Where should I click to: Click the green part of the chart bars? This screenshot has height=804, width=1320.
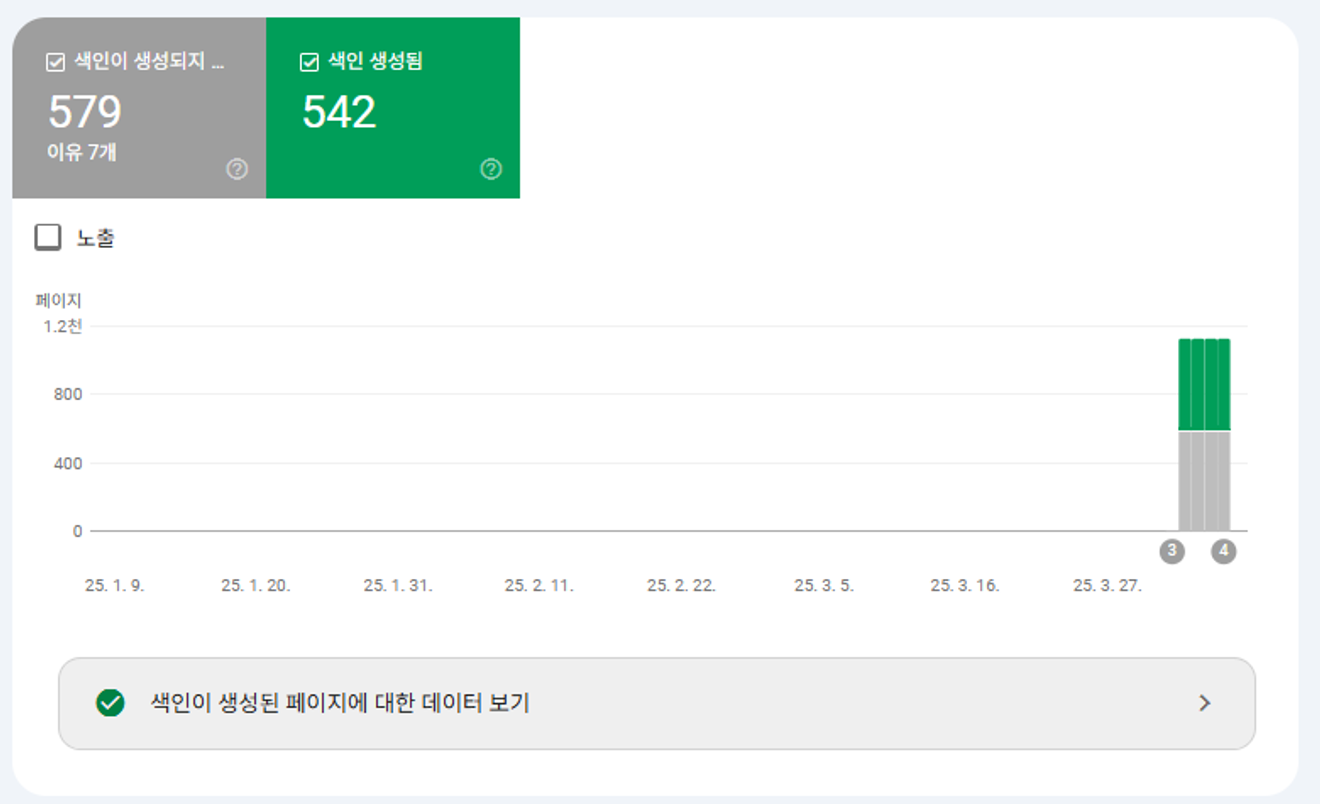[1204, 385]
